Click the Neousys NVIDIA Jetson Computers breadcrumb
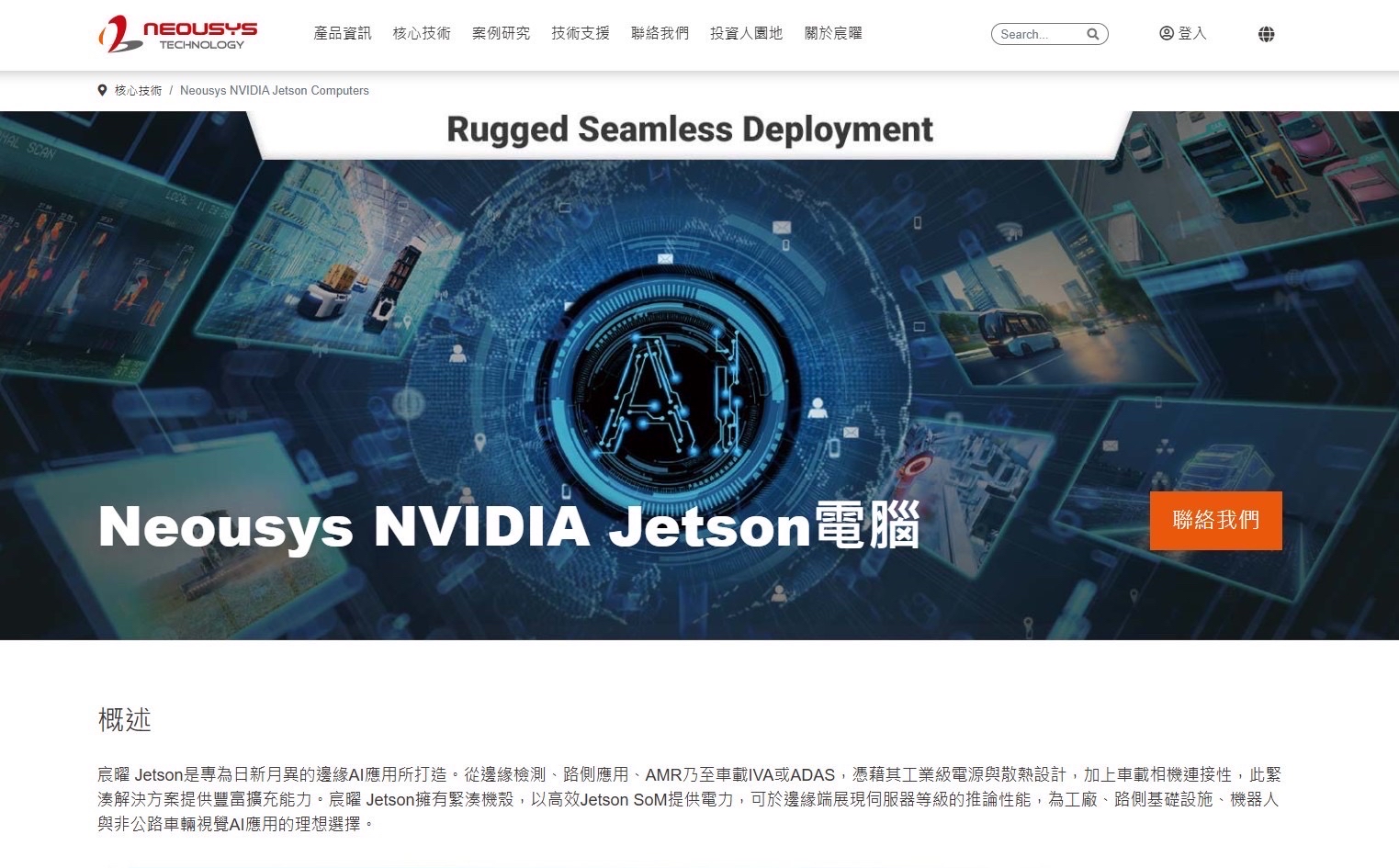 [275, 90]
